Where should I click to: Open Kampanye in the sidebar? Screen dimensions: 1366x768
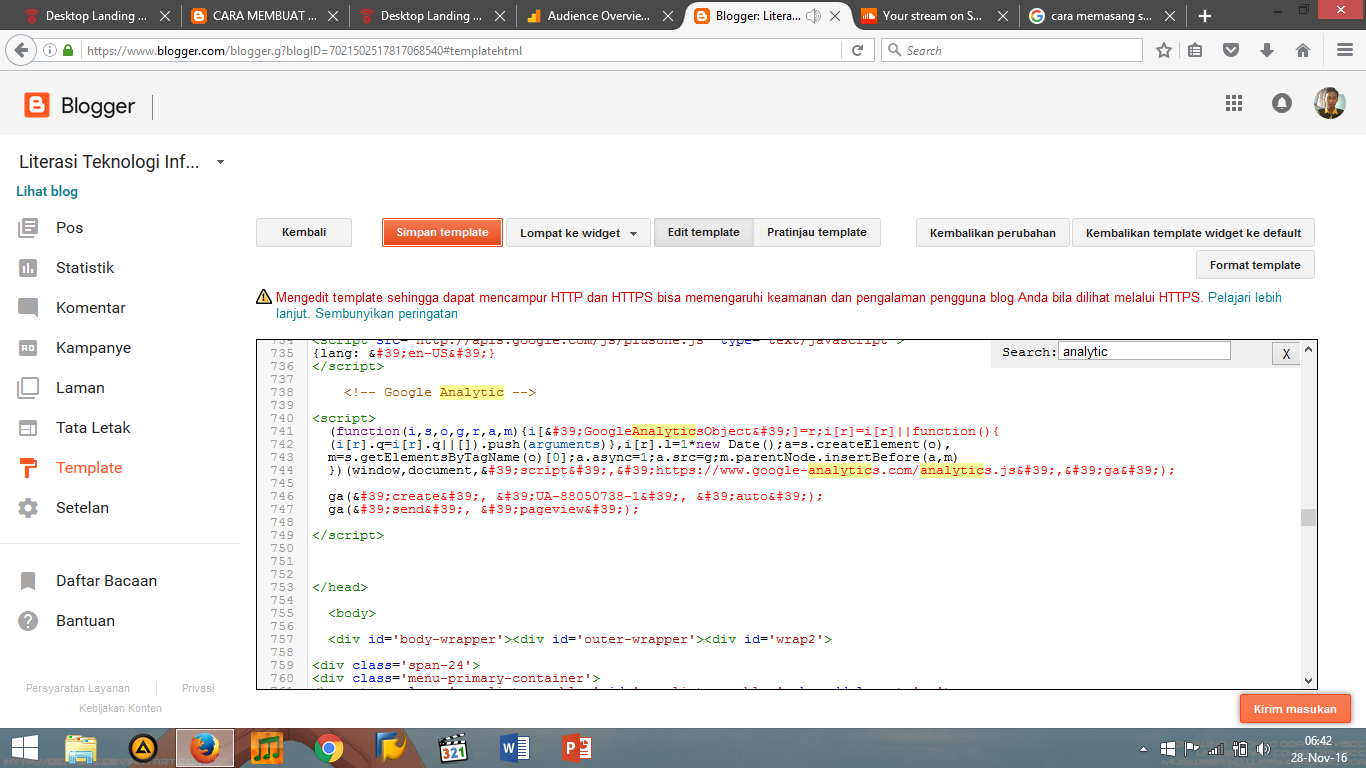(x=93, y=348)
